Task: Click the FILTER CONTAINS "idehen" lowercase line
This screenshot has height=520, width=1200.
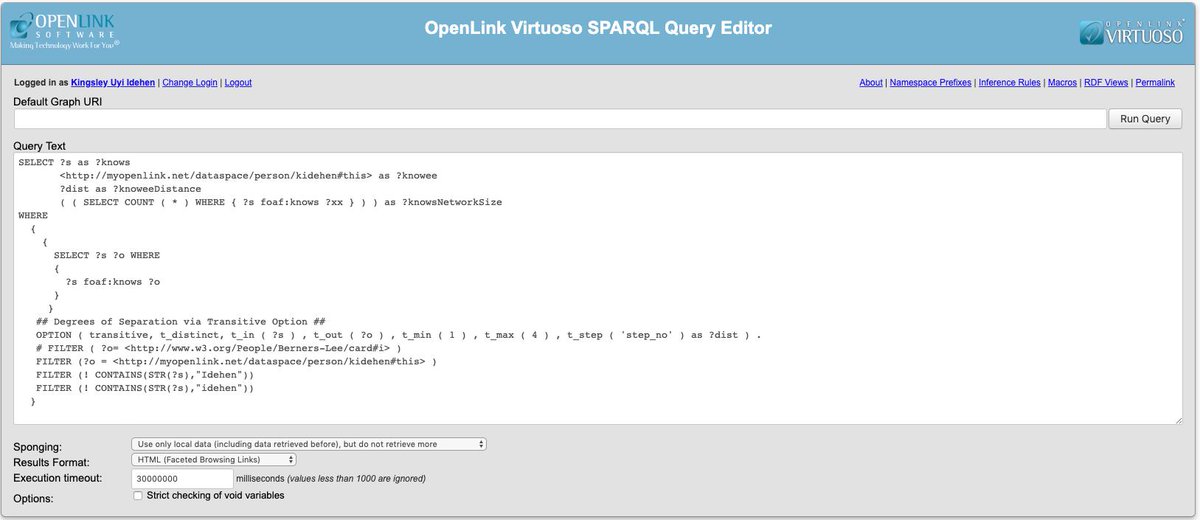Action: (x=145, y=389)
